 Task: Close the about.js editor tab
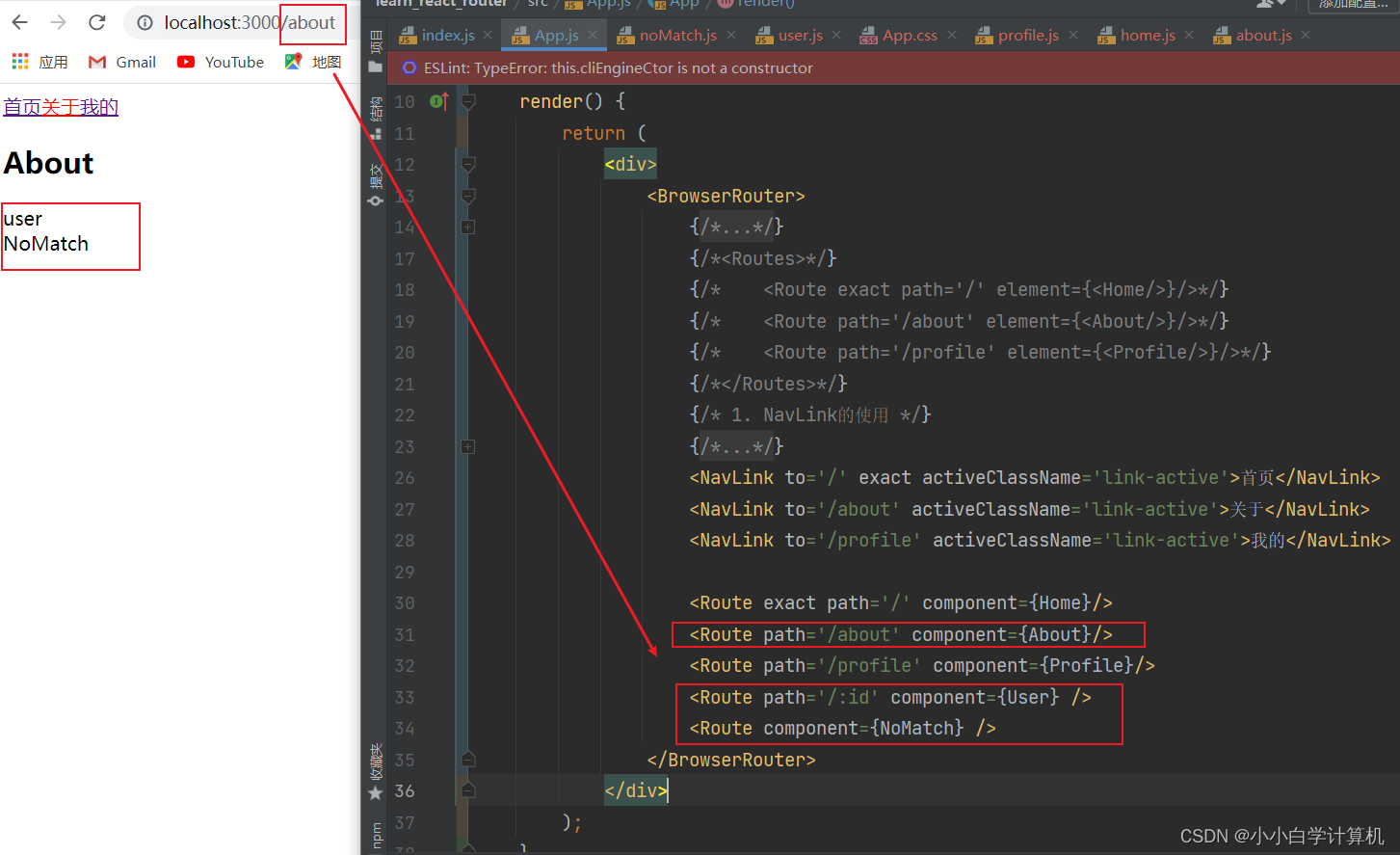pyautogui.click(x=1305, y=35)
